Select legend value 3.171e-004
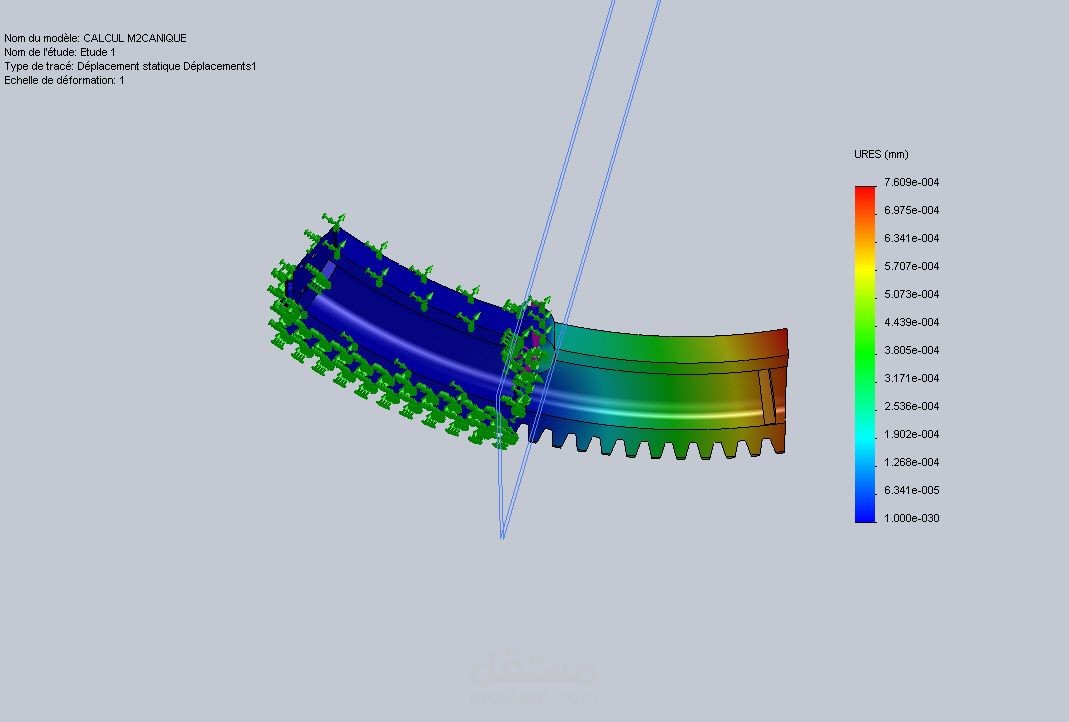 [912, 378]
